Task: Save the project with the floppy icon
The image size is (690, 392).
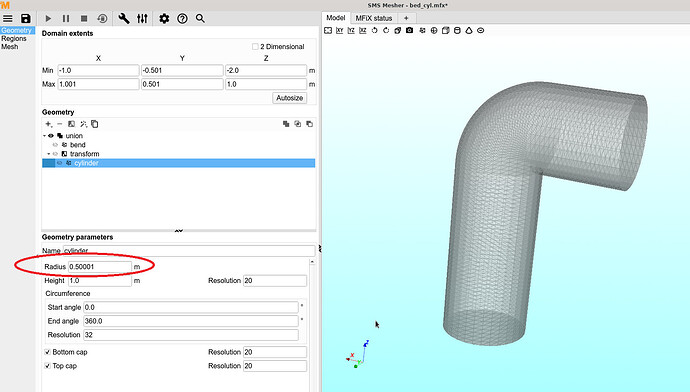Action: coord(26,18)
